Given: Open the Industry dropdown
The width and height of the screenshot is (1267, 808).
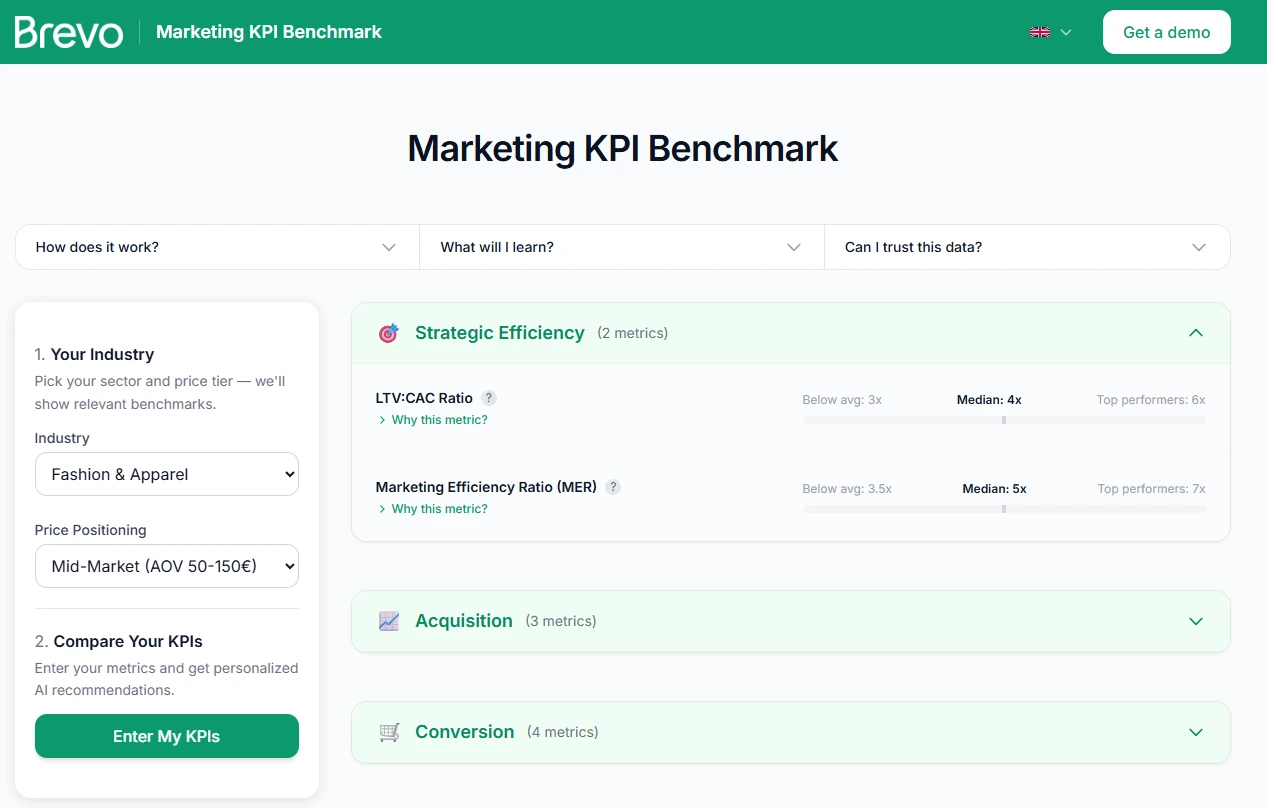Looking at the screenshot, I should 166,474.
